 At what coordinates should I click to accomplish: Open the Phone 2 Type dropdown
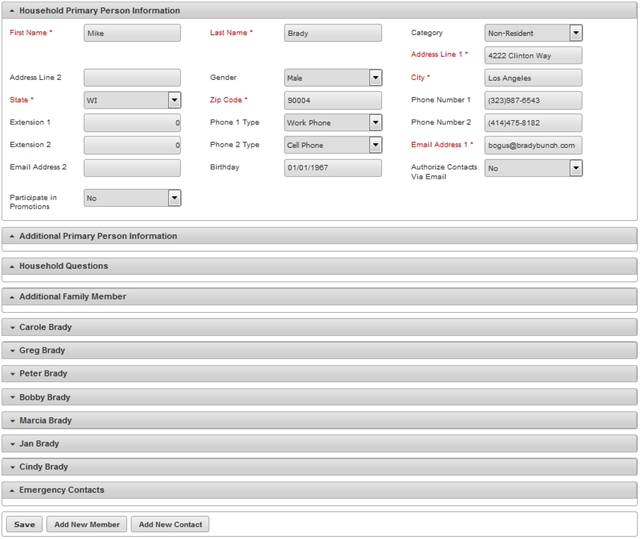333,145
